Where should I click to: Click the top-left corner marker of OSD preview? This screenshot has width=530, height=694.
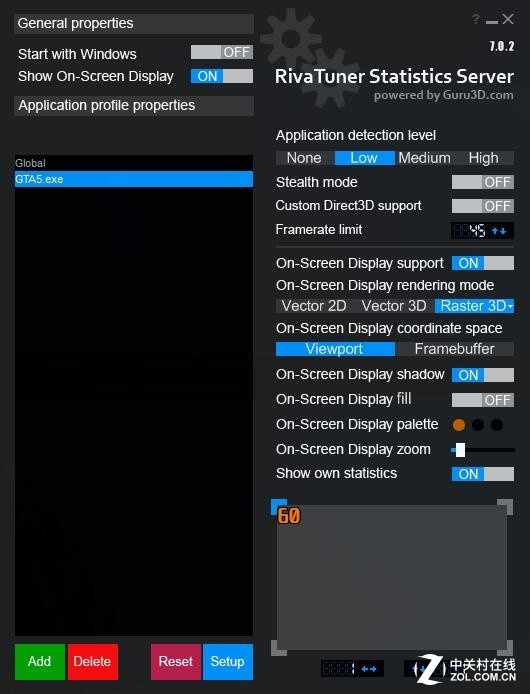point(279,506)
